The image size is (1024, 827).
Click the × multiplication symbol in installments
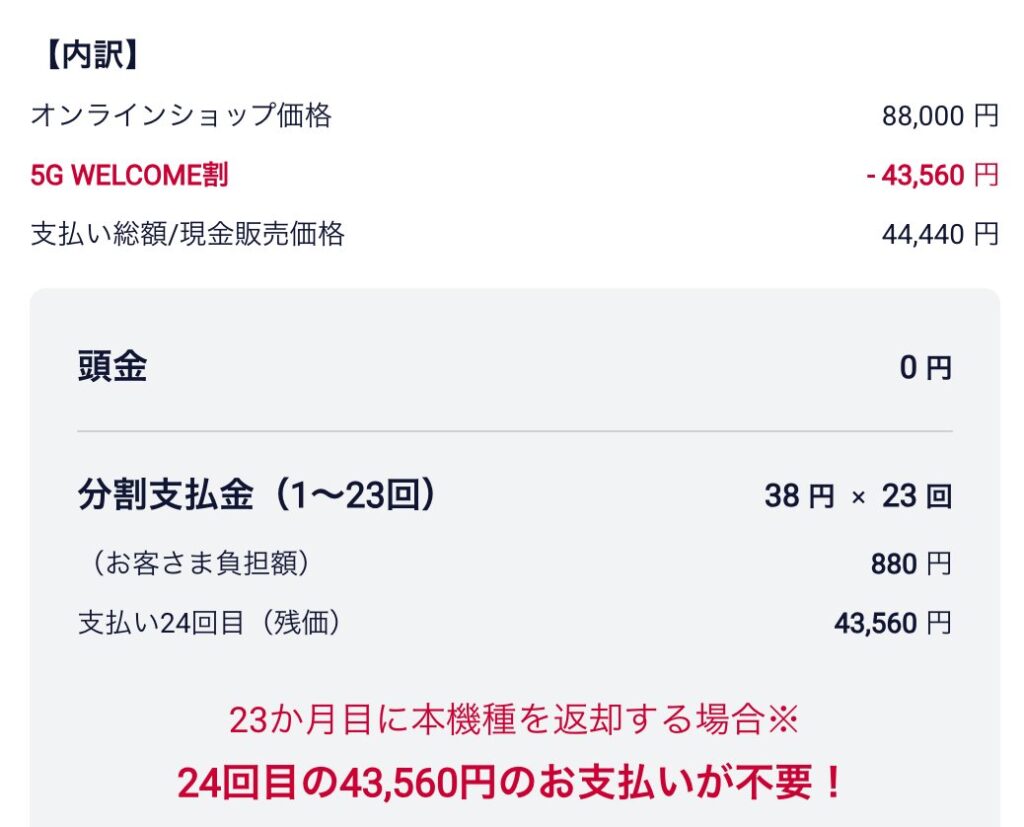(858, 497)
